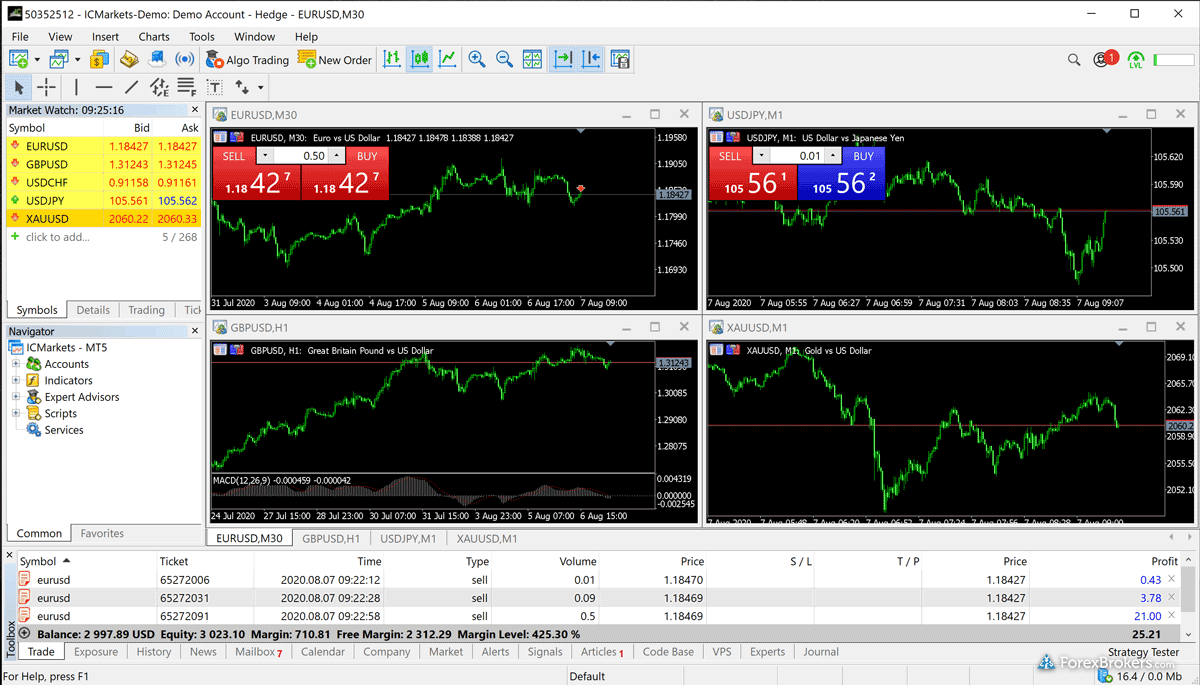Select the text label tool
The image size is (1200, 685).
[x=214, y=88]
